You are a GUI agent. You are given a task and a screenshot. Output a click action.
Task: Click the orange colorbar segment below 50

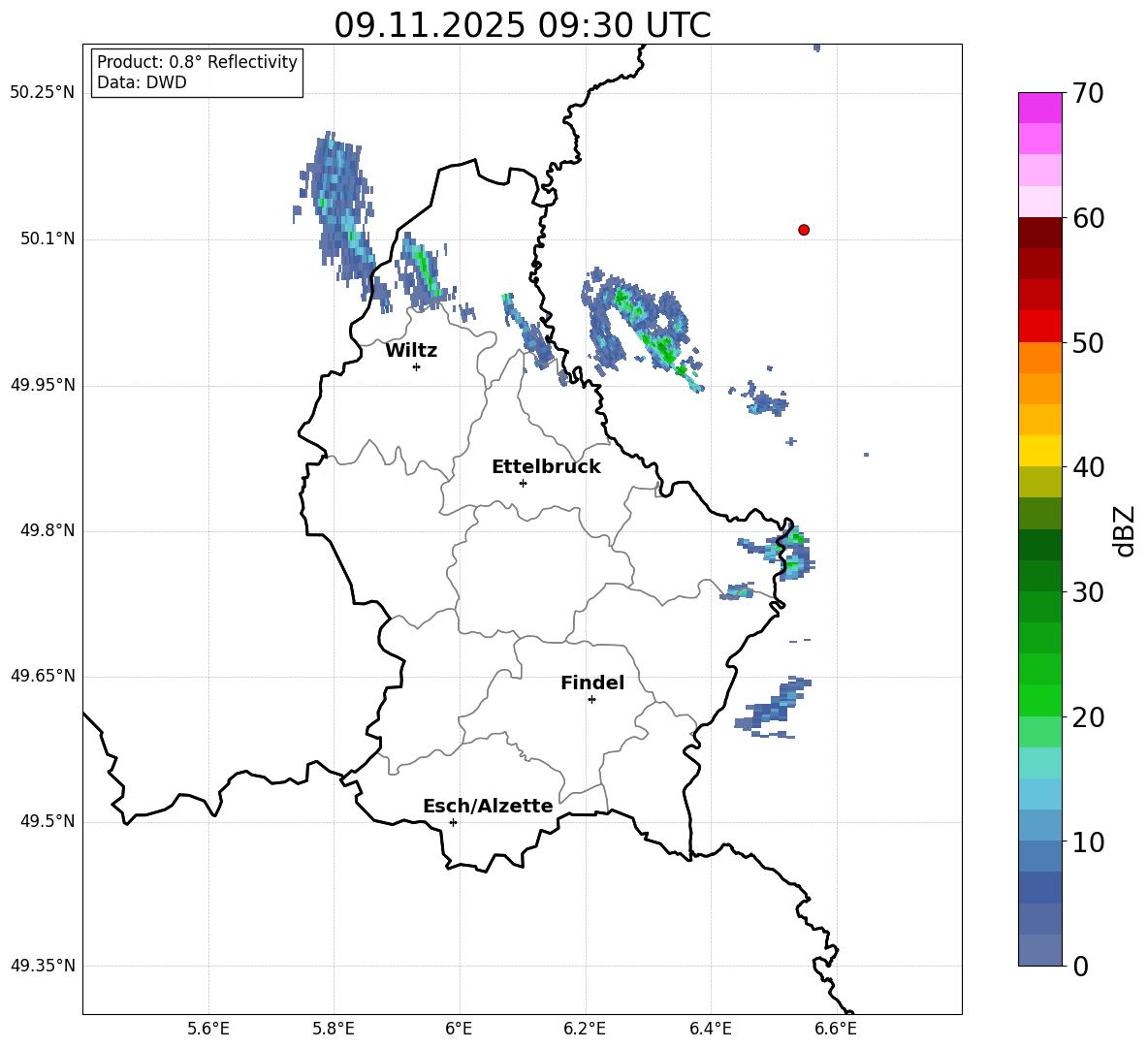click(1039, 358)
